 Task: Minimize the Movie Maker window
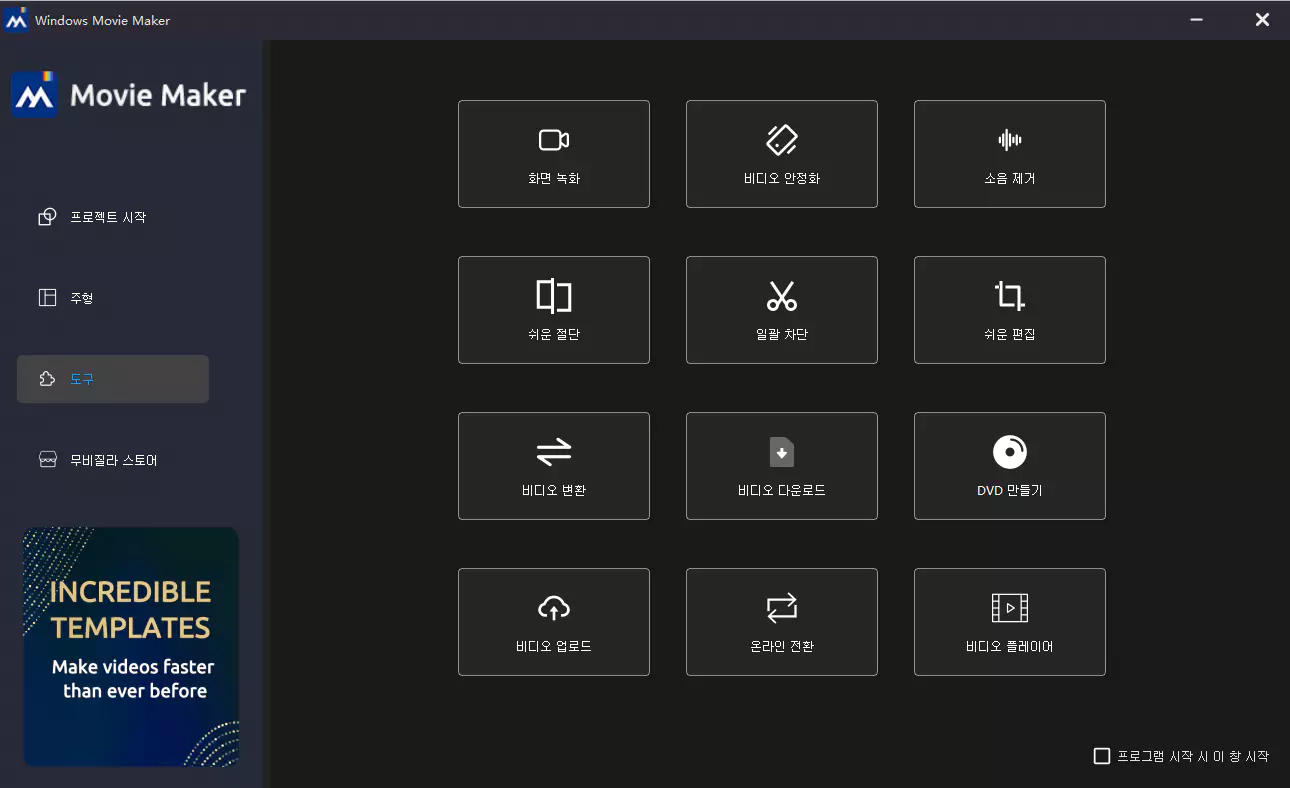coord(1194,20)
